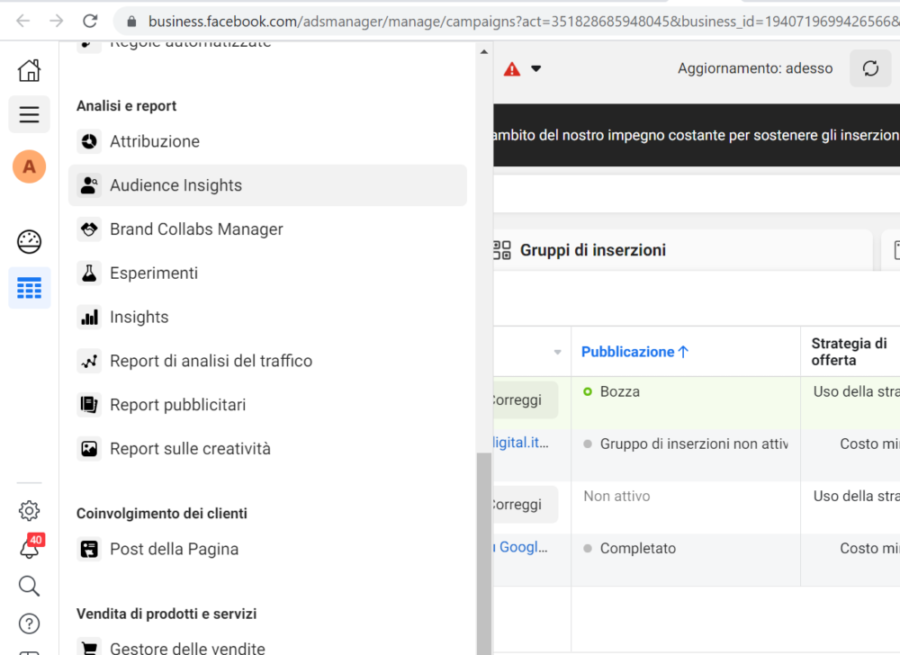
Task: Switch to Gruppi di inserzioni tab
Action: click(x=682, y=250)
